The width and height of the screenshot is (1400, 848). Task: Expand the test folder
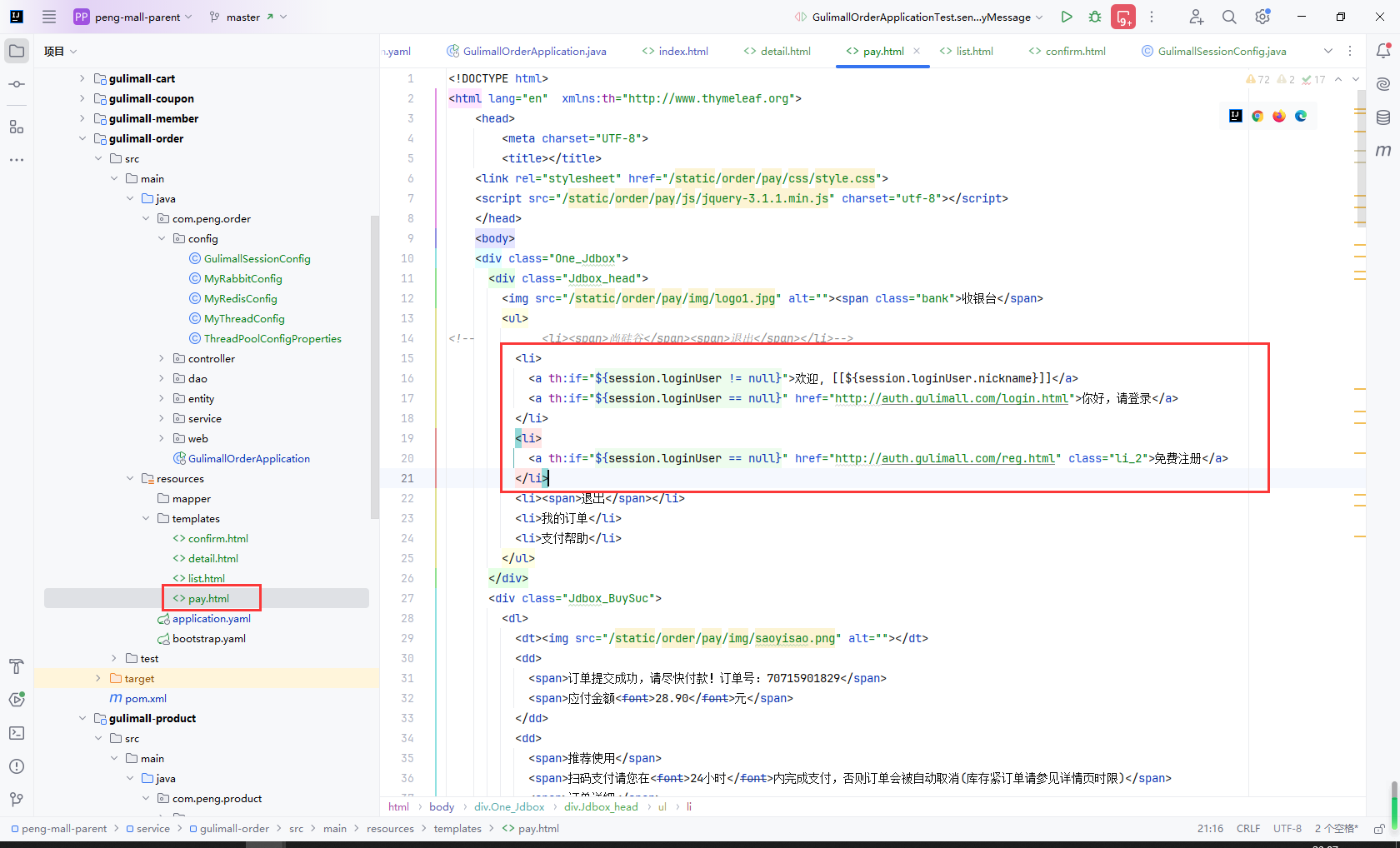[114, 658]
